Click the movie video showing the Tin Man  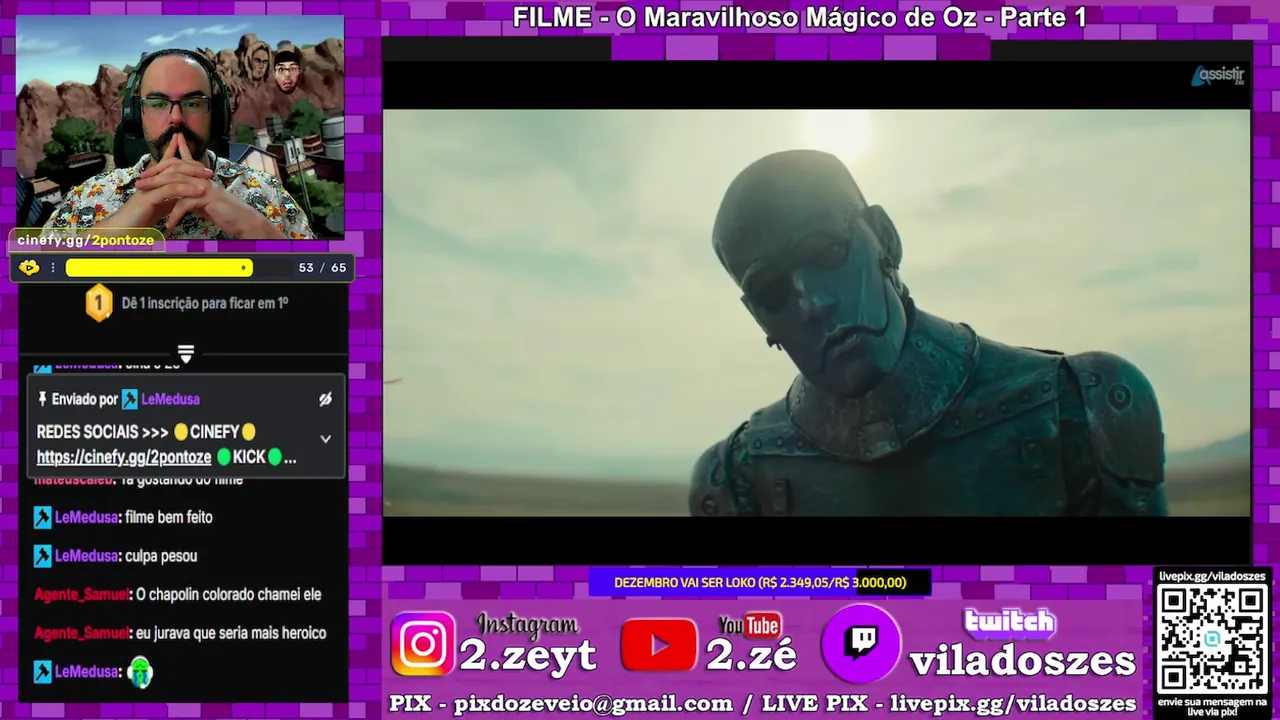(x=816, y=313)
